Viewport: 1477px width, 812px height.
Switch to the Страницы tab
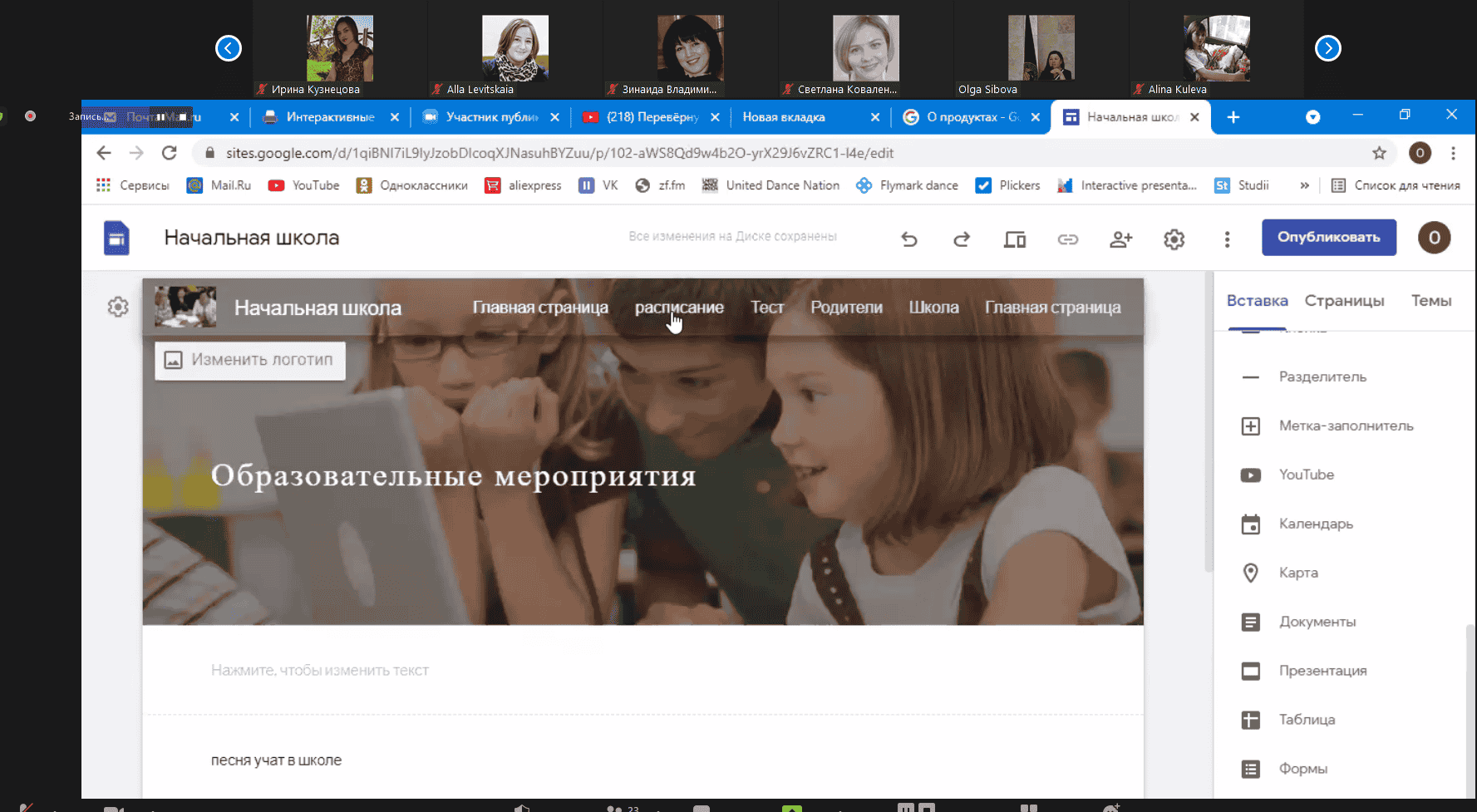coord(1344,301)
